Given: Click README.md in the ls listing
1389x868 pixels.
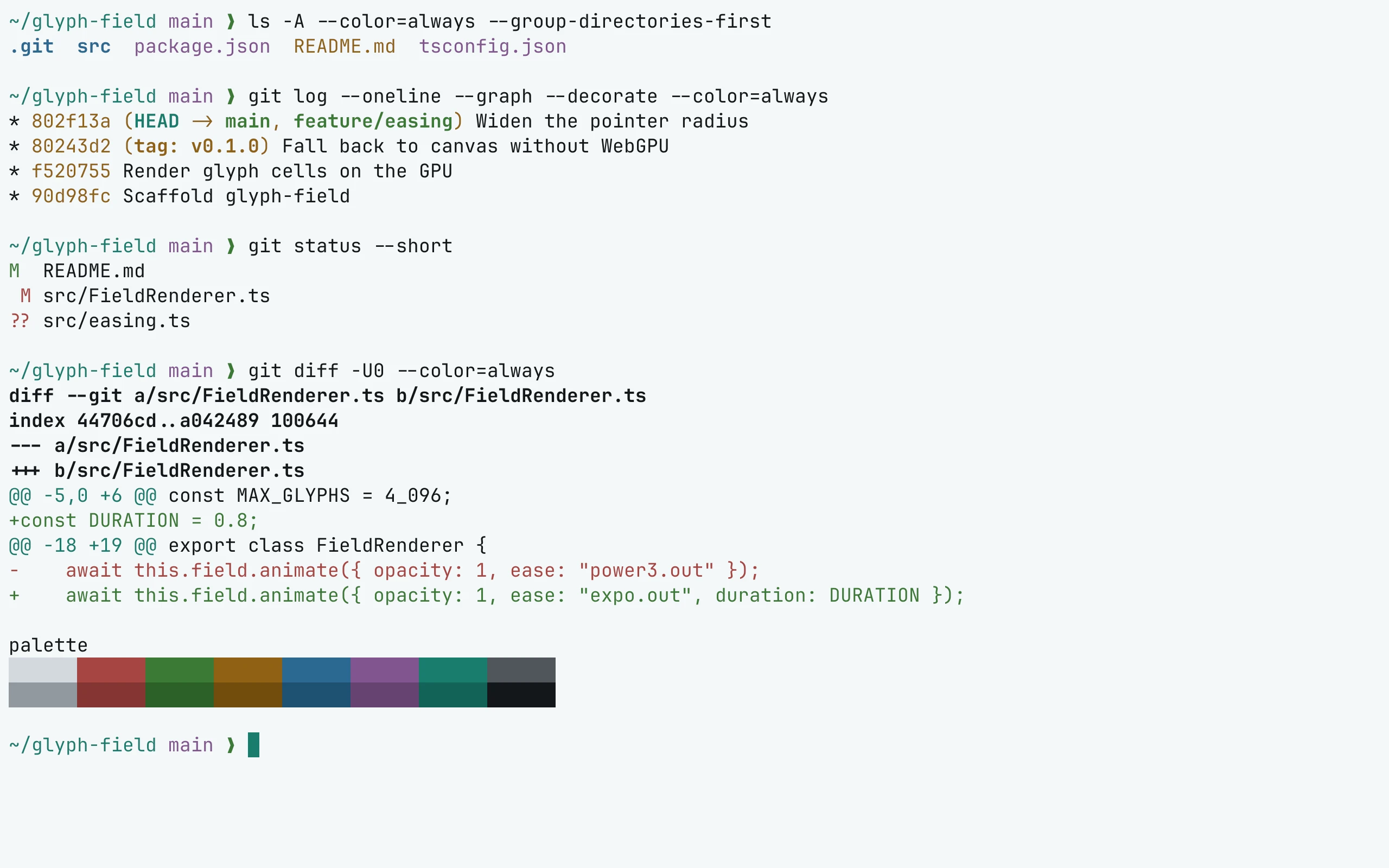Looking at the screenshot, I should (x=345, y=47).
